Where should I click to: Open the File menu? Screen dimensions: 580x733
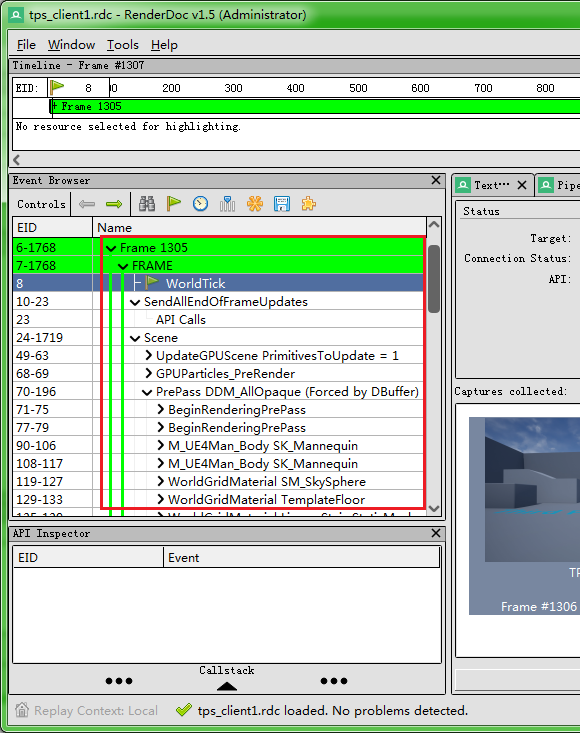[26, 45]
